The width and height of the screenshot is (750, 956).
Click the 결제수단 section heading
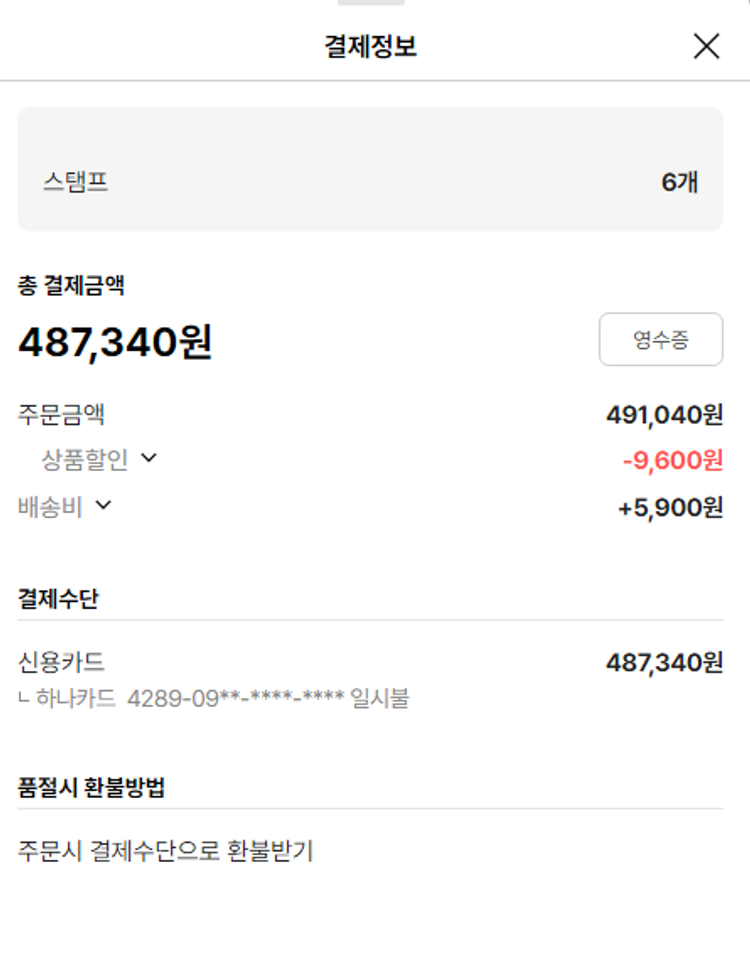click(x=58, y=599)
